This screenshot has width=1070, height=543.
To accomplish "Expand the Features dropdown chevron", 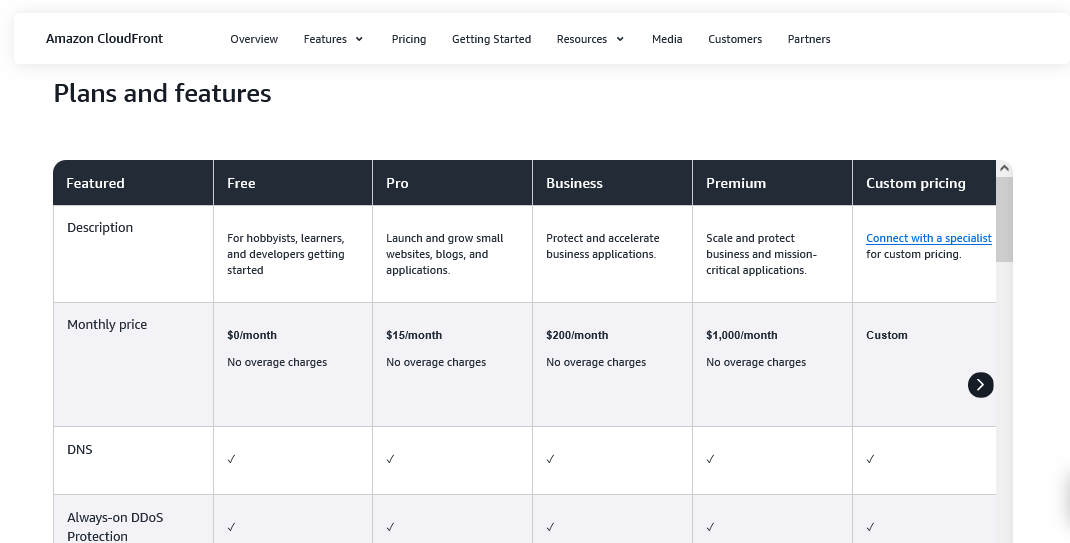I will click(359, 39).
